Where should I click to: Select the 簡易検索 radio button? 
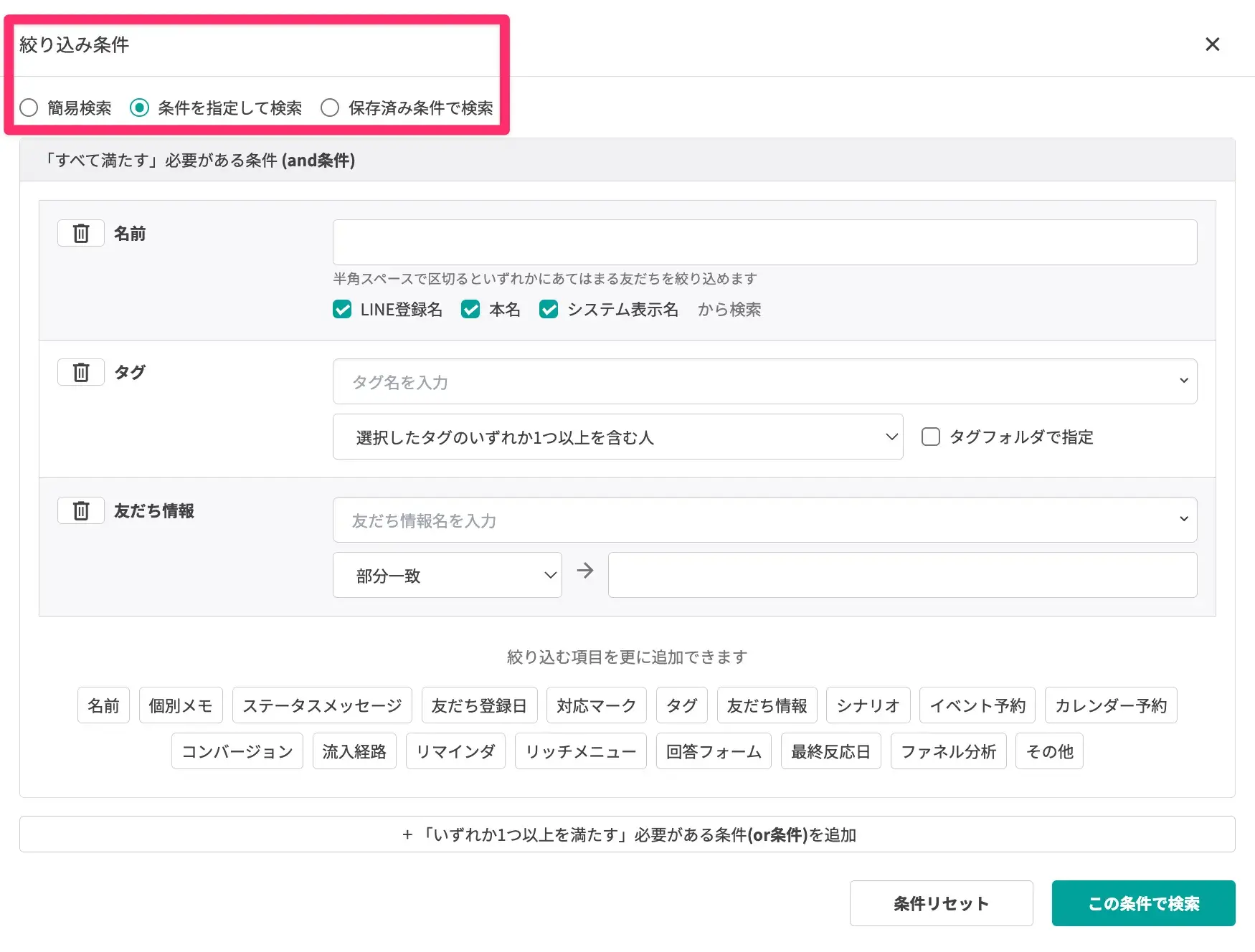coord(29,108)
